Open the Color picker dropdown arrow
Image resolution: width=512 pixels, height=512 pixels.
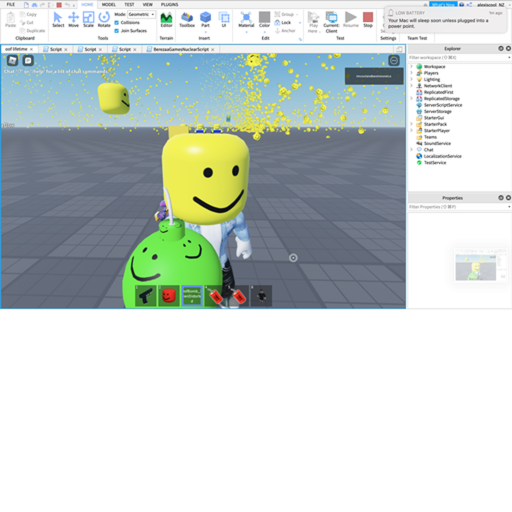pos(264,32)
